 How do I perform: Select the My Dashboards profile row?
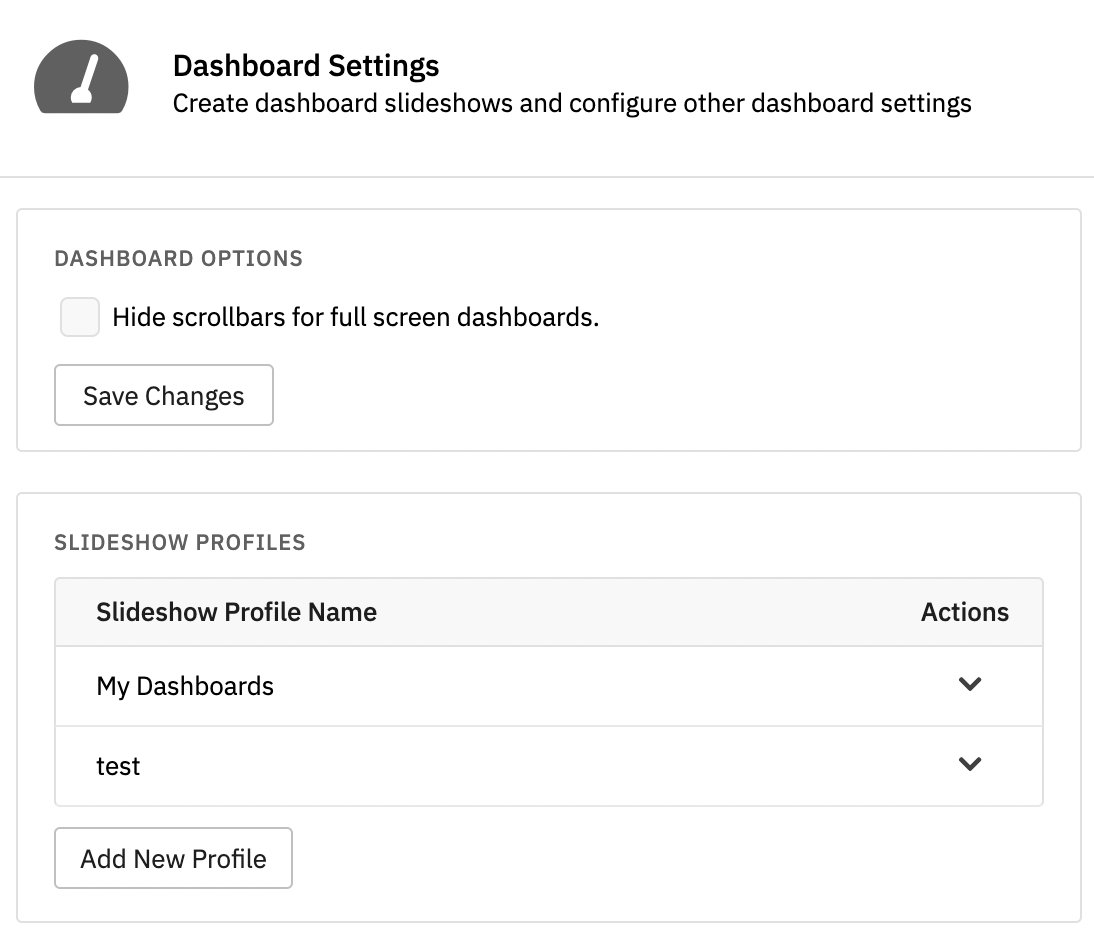(548, 686)
